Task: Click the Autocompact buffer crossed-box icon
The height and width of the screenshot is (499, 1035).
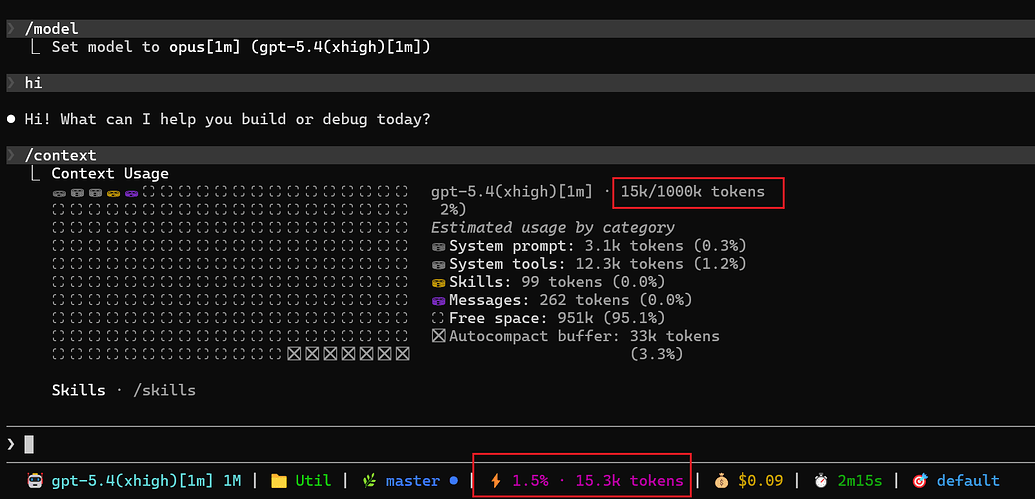Action: pos(438,336)
